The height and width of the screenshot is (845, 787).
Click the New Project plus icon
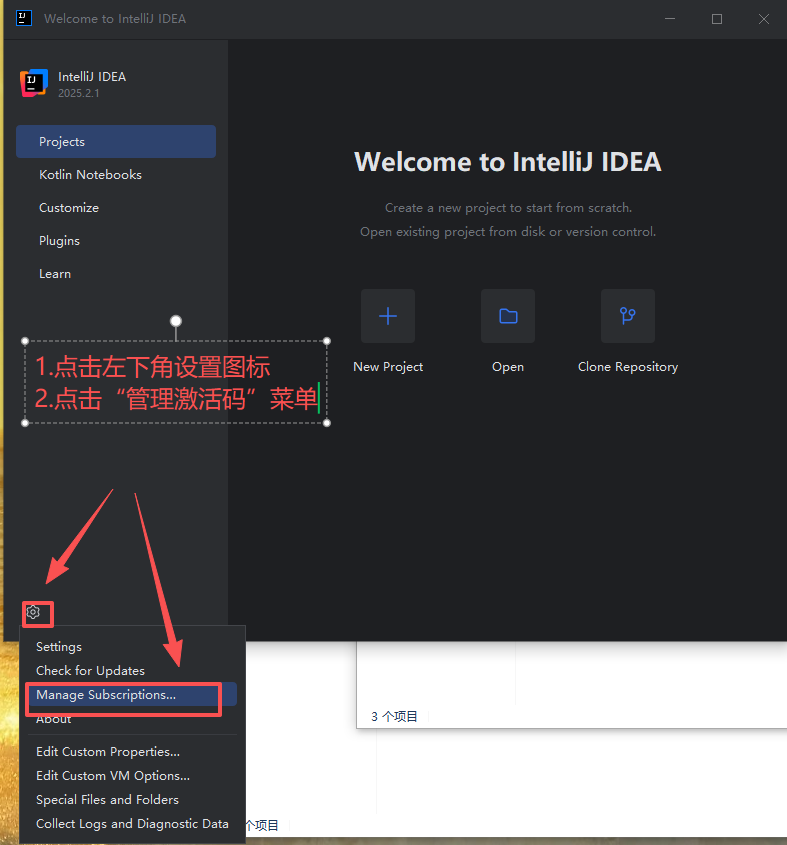click(x=388, y=316)
